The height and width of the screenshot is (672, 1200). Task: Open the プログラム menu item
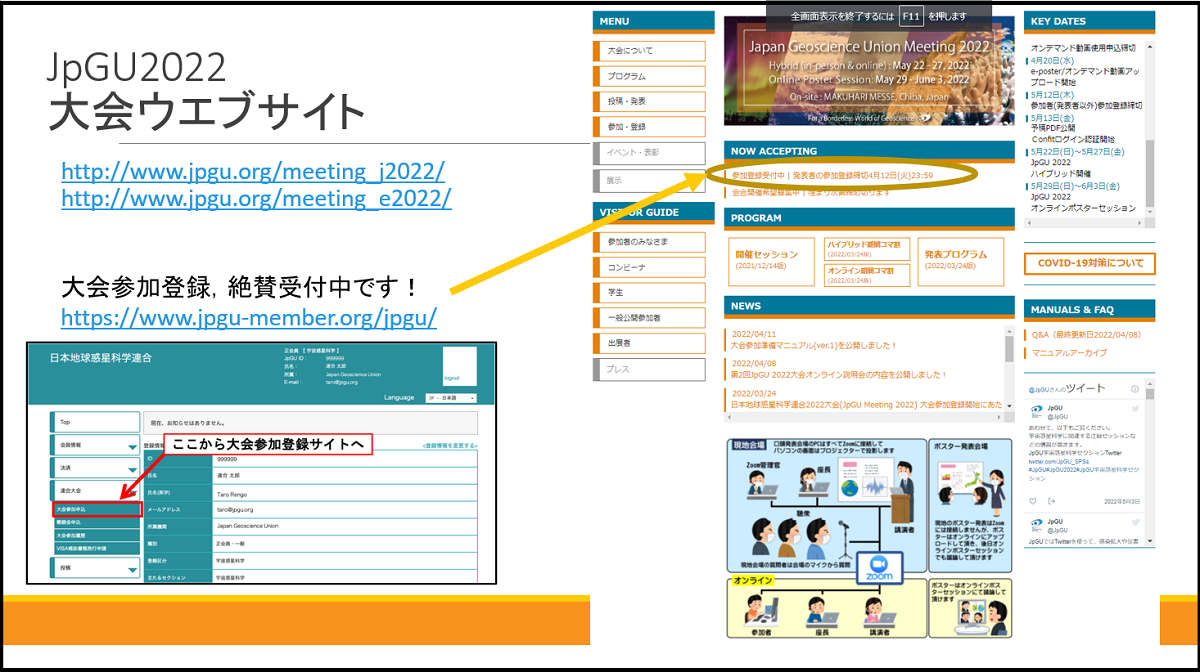(649, 76)
